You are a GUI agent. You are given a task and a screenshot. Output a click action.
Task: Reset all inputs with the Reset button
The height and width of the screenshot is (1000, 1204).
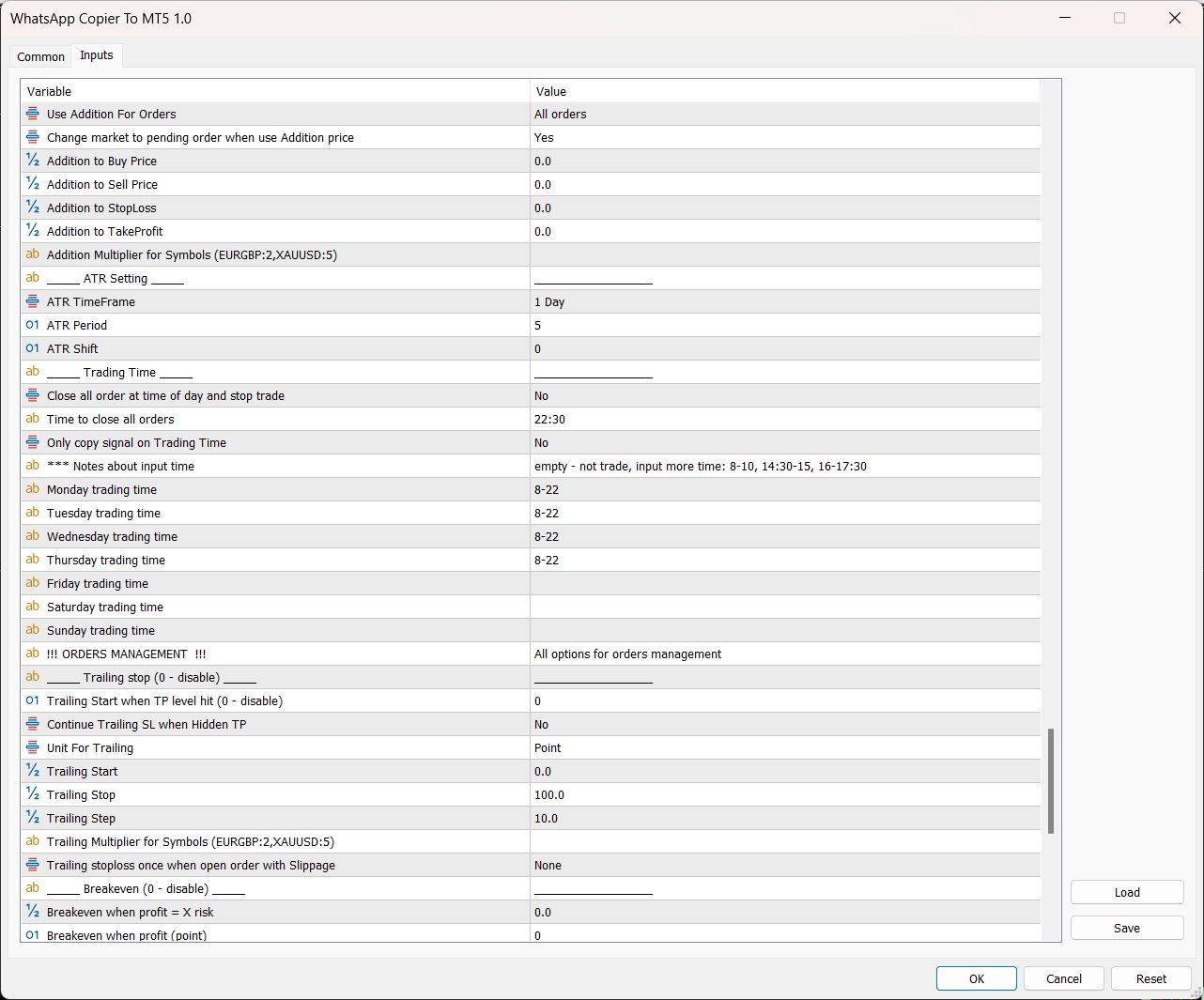click(x=1151, y=978)
